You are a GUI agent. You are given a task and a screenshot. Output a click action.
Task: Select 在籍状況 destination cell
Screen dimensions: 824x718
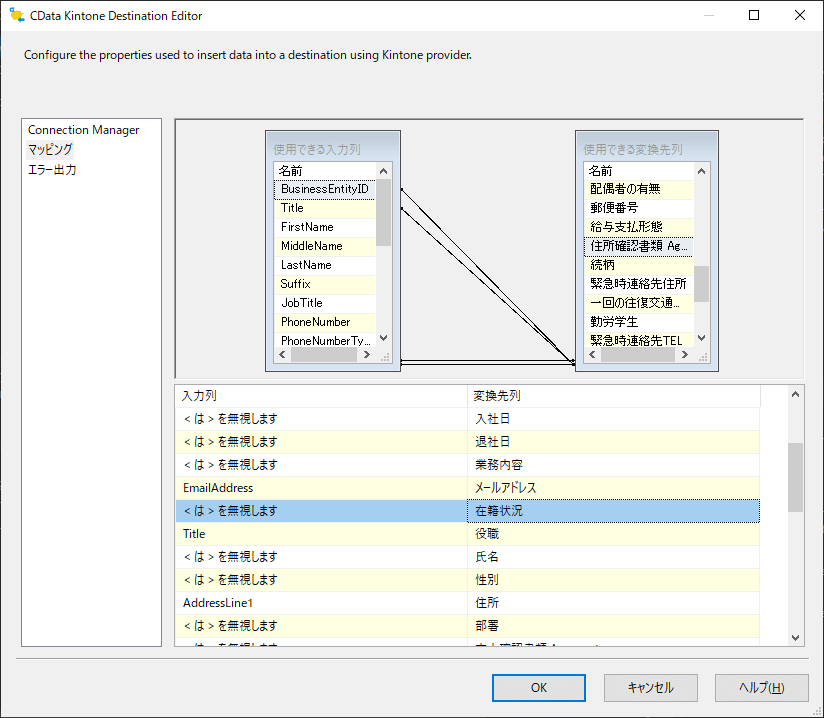pos(613,511)
